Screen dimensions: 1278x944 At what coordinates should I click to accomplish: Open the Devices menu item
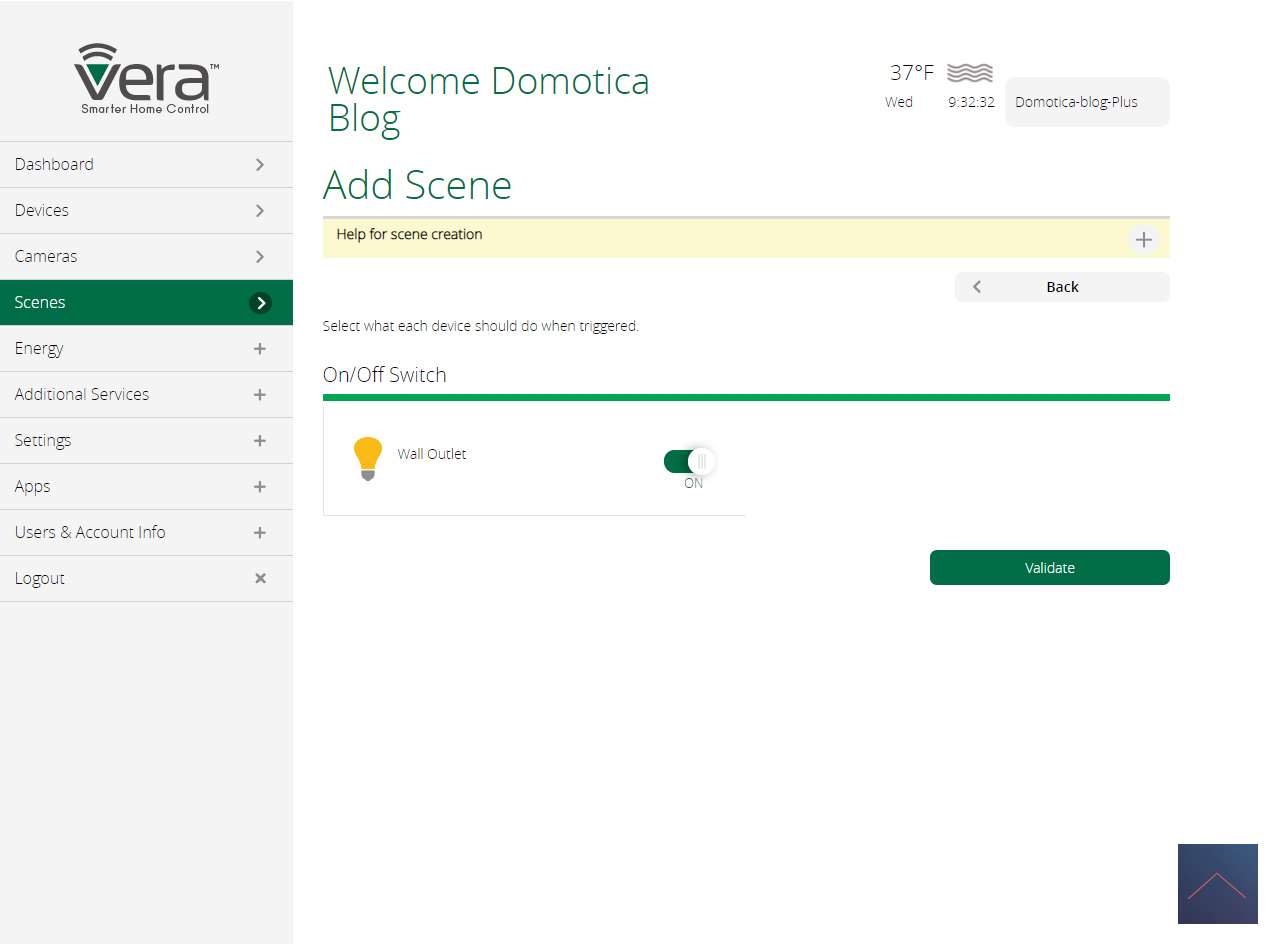42,211
